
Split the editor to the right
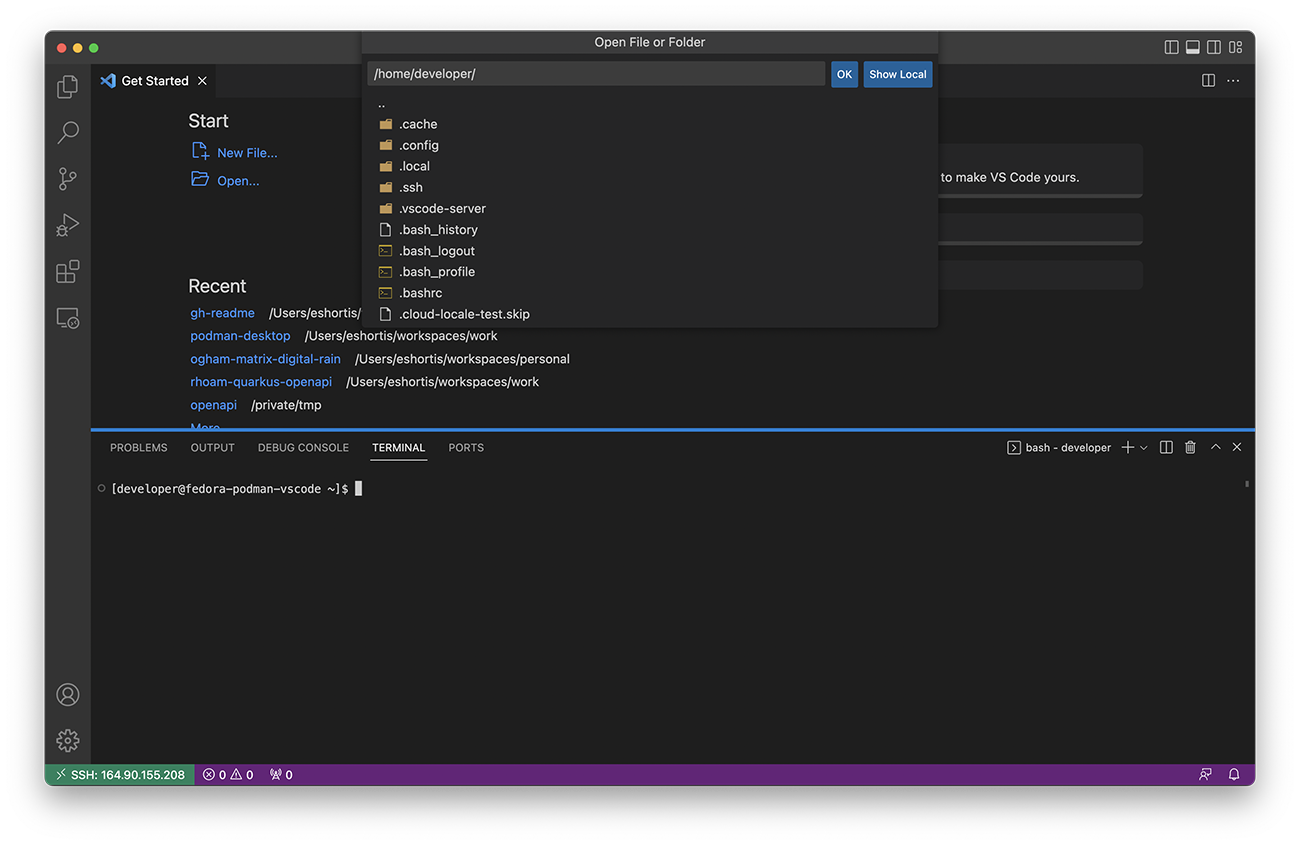[x=1208, y=80]
